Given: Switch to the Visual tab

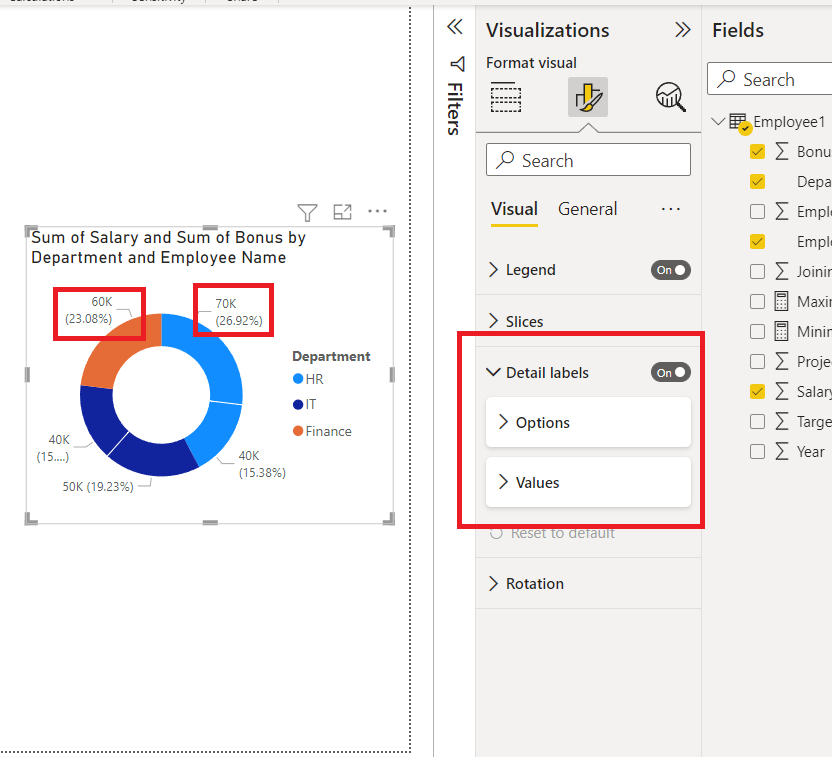Looking at the screenshot, I should coord(514,209).
